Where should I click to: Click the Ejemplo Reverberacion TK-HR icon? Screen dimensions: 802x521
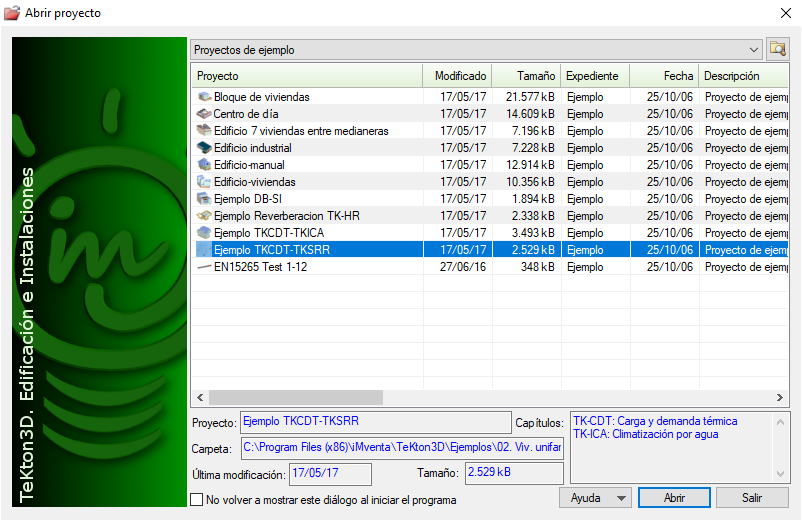[204, 216]
